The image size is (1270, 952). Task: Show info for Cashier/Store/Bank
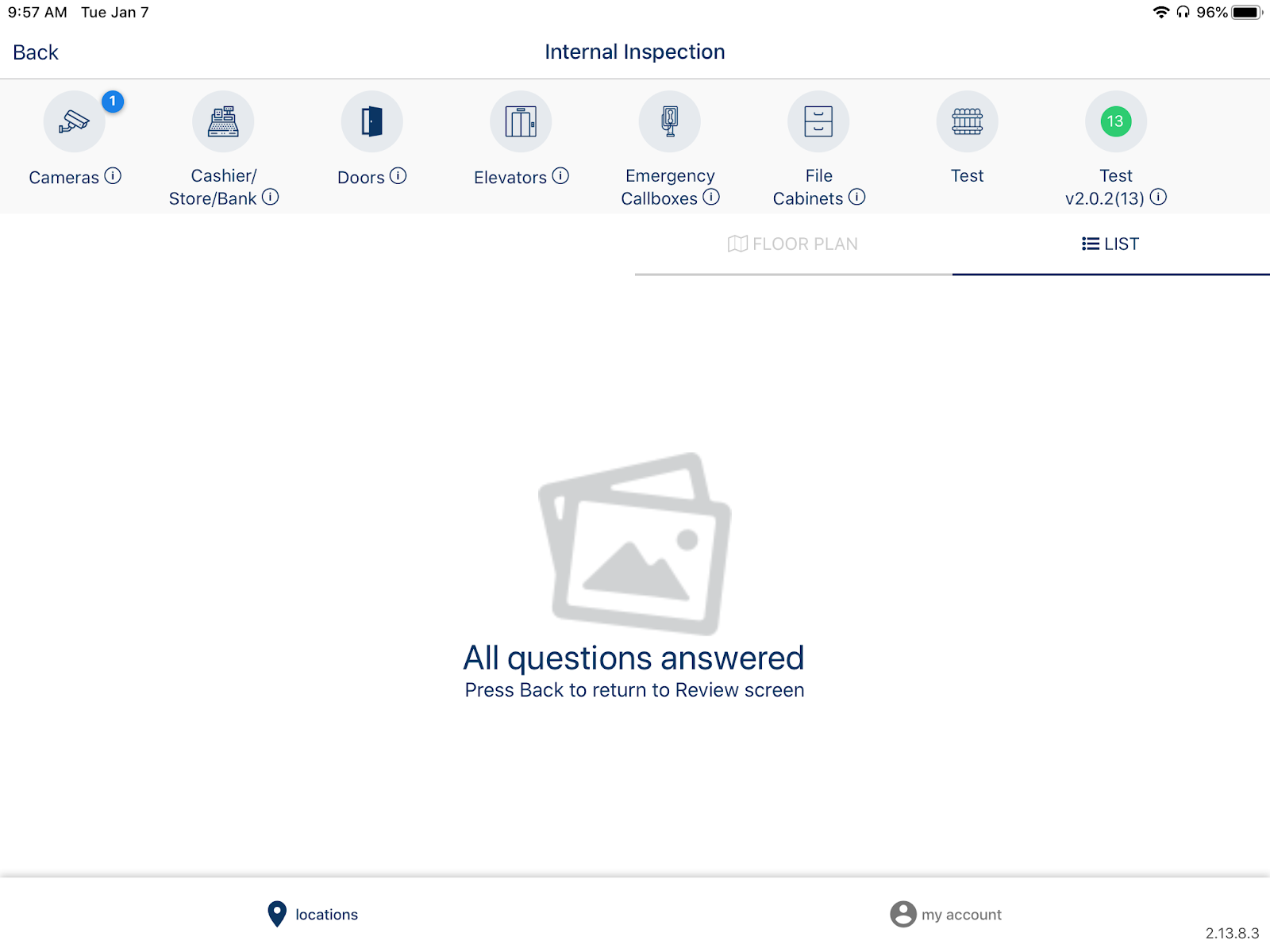tap(271, 198)
